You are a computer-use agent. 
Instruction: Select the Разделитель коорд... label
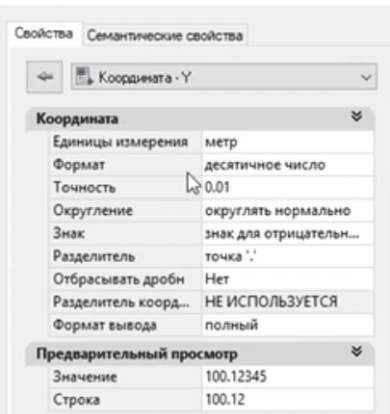121,302
